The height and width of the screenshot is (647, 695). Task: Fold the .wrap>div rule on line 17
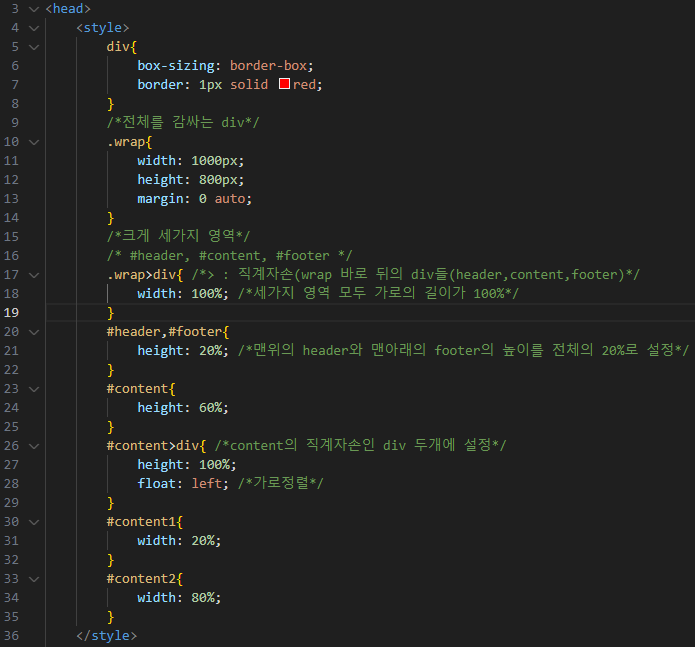[x=34, y=275]
